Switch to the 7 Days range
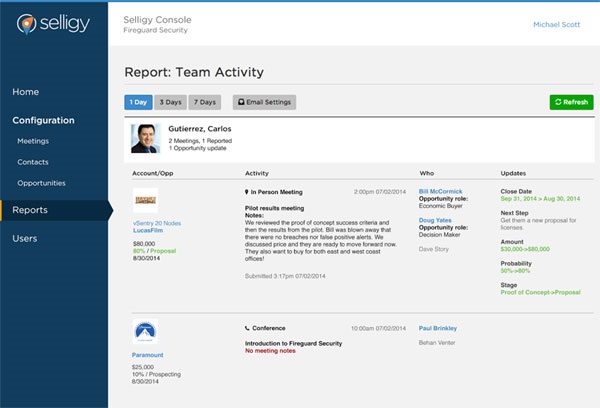This screenshot has width=600, height=408. (x=205, y=102)
